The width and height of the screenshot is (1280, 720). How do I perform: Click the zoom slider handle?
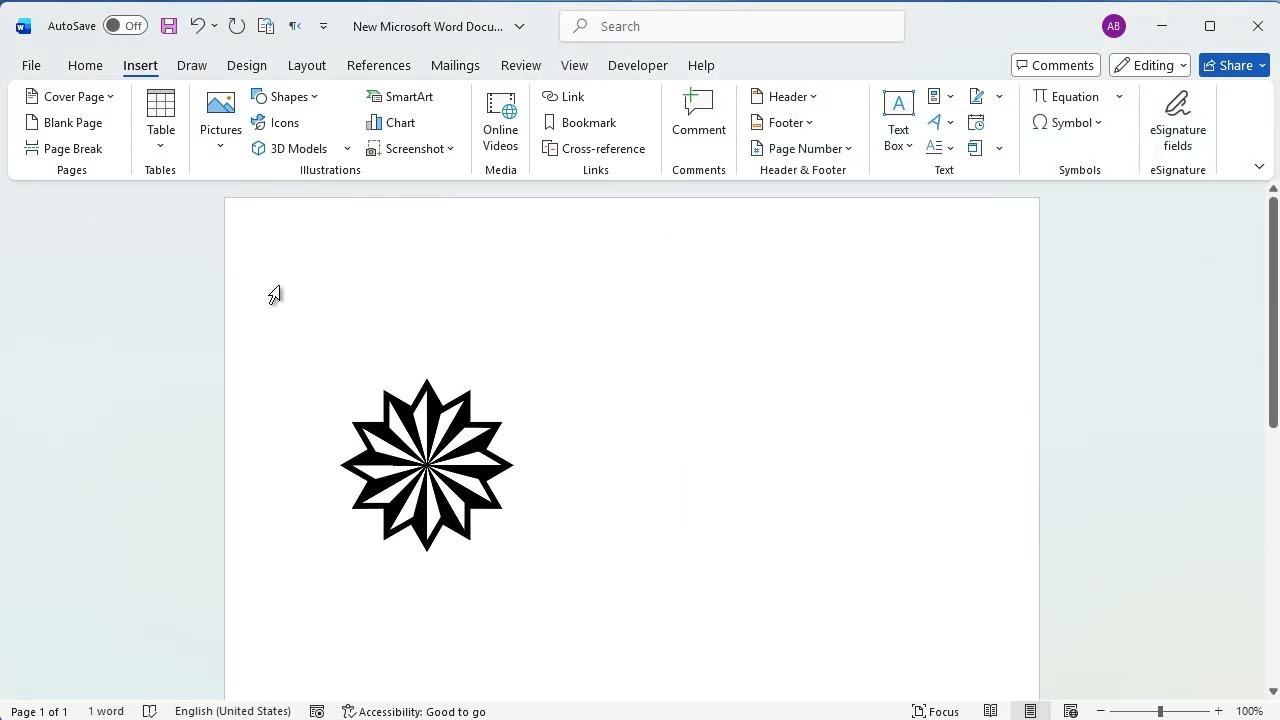[x=1160, y=711]
